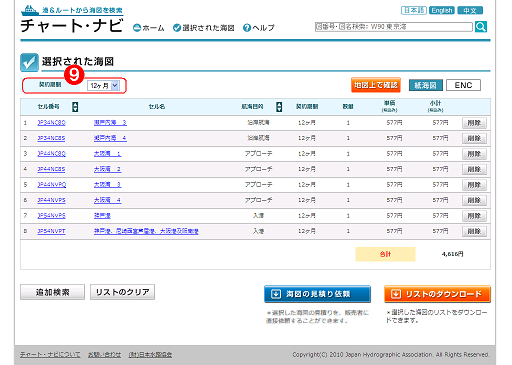Open footer link チャート・ナビについて
Image resolution: width=512 pixels, height=365 pixels.
[x=50, y=355]
